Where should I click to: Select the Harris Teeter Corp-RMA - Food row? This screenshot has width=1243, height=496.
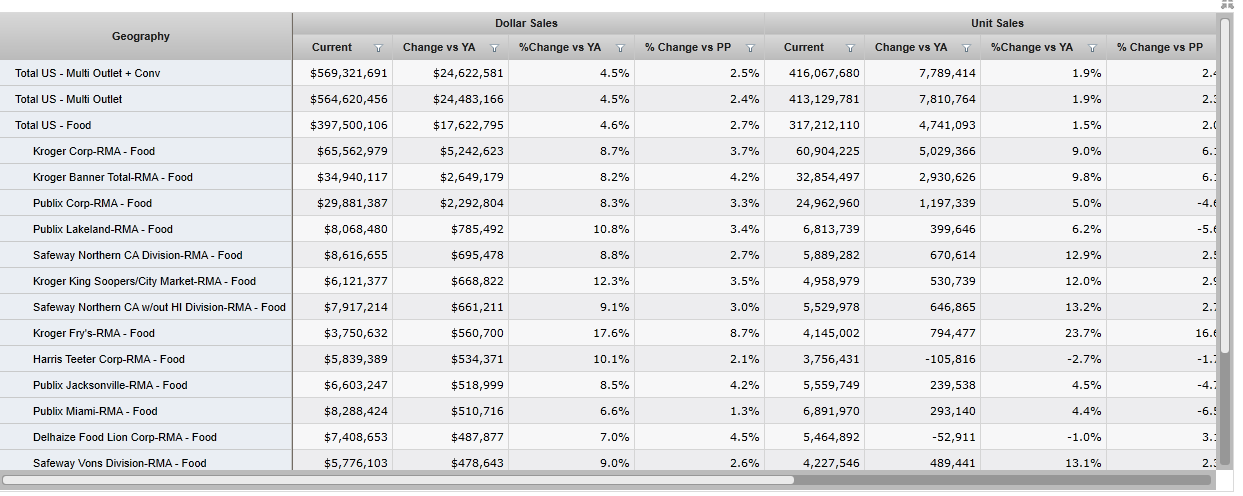(x=109, y=359)
